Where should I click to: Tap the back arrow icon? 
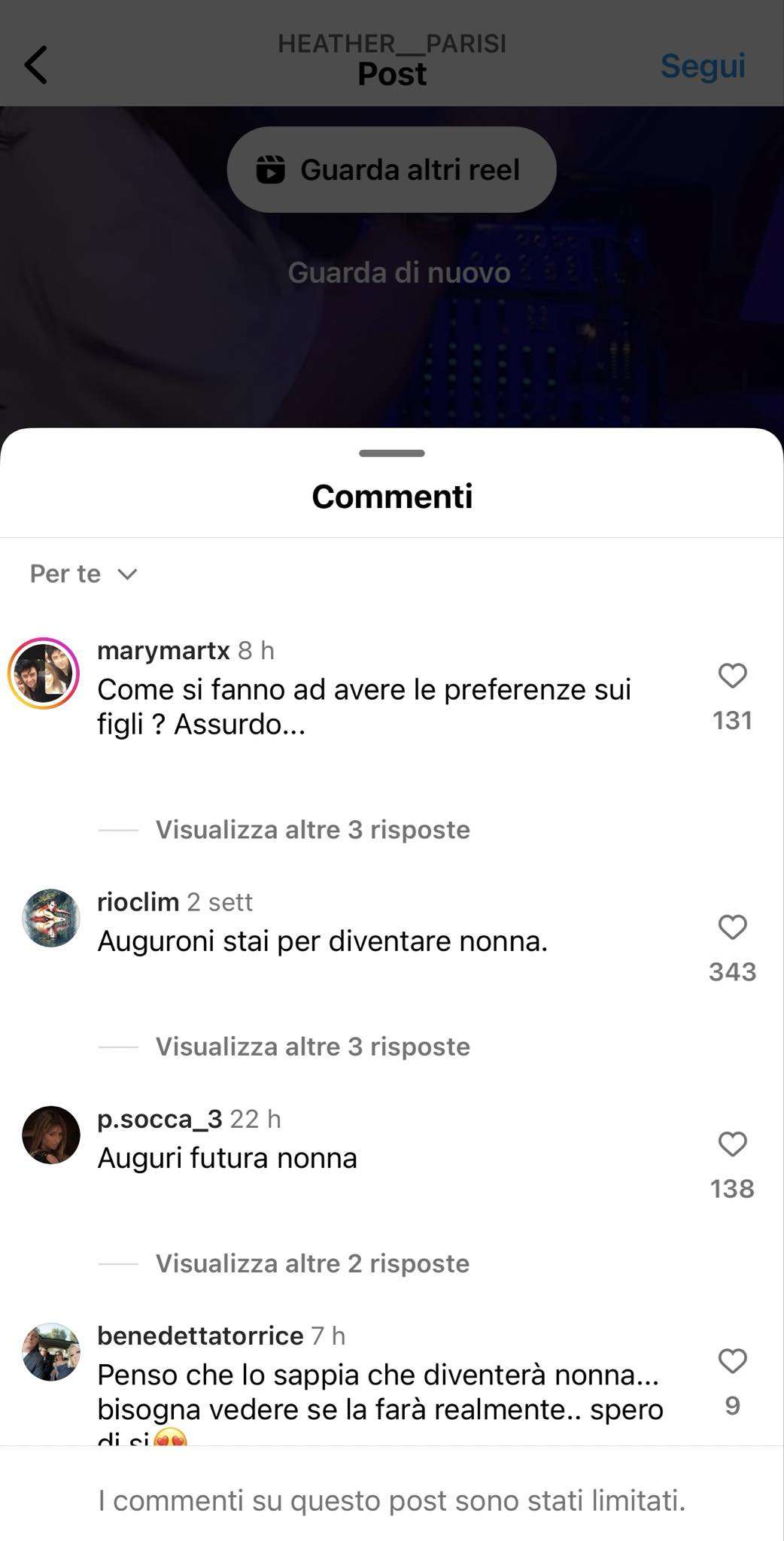tap(35, 65)
